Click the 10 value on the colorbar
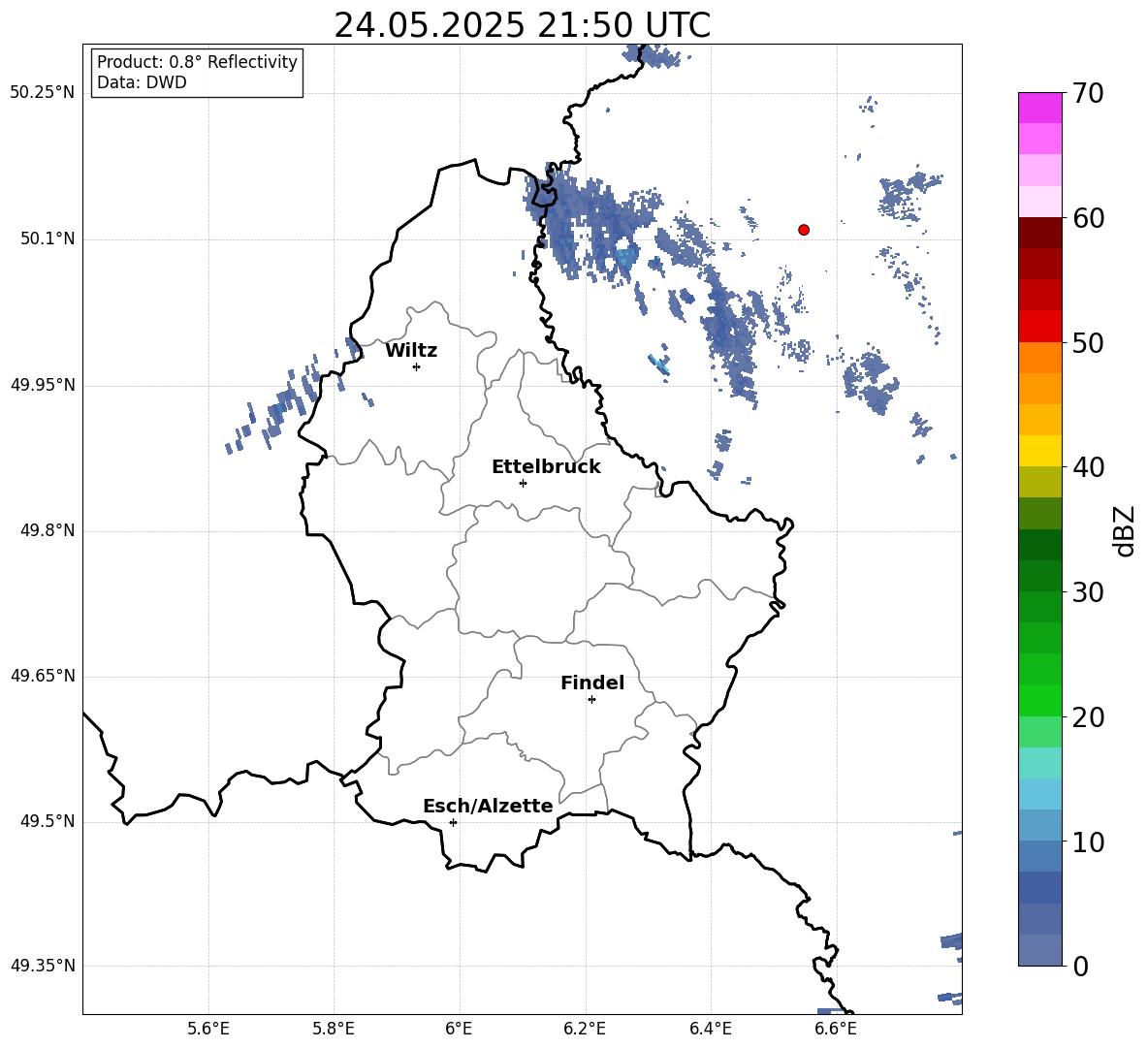The width and height of the screenshot is (1148, 1048). tap(1088, 842)
